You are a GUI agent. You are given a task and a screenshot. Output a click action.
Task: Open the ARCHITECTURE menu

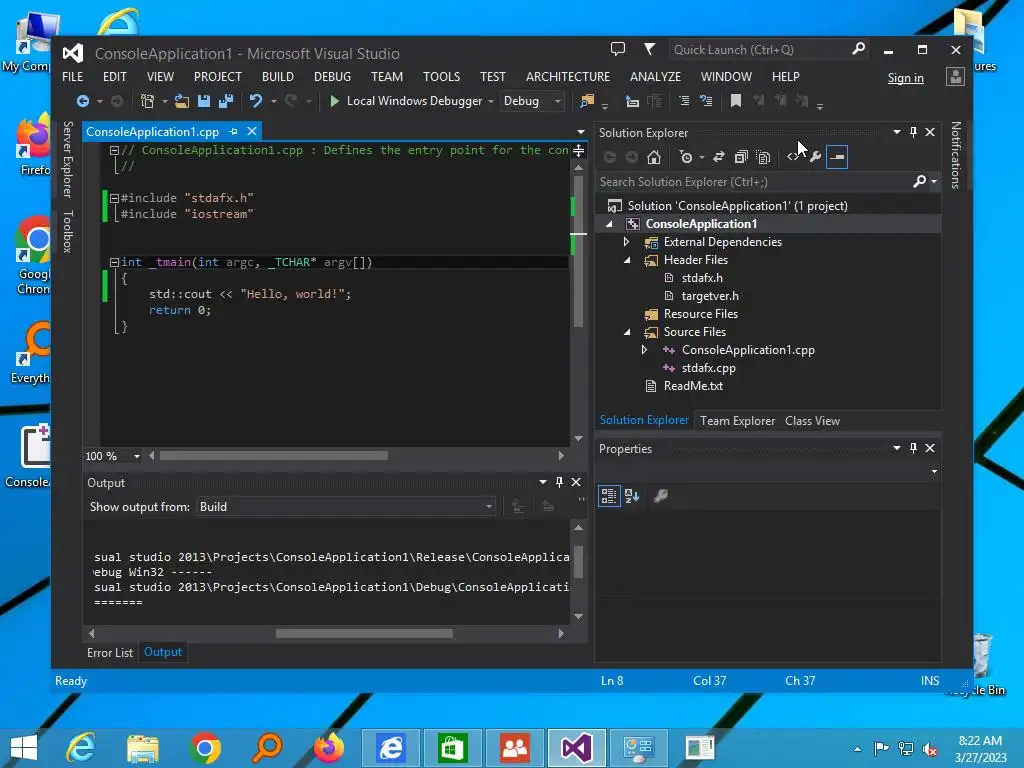[x=568, y=77]
